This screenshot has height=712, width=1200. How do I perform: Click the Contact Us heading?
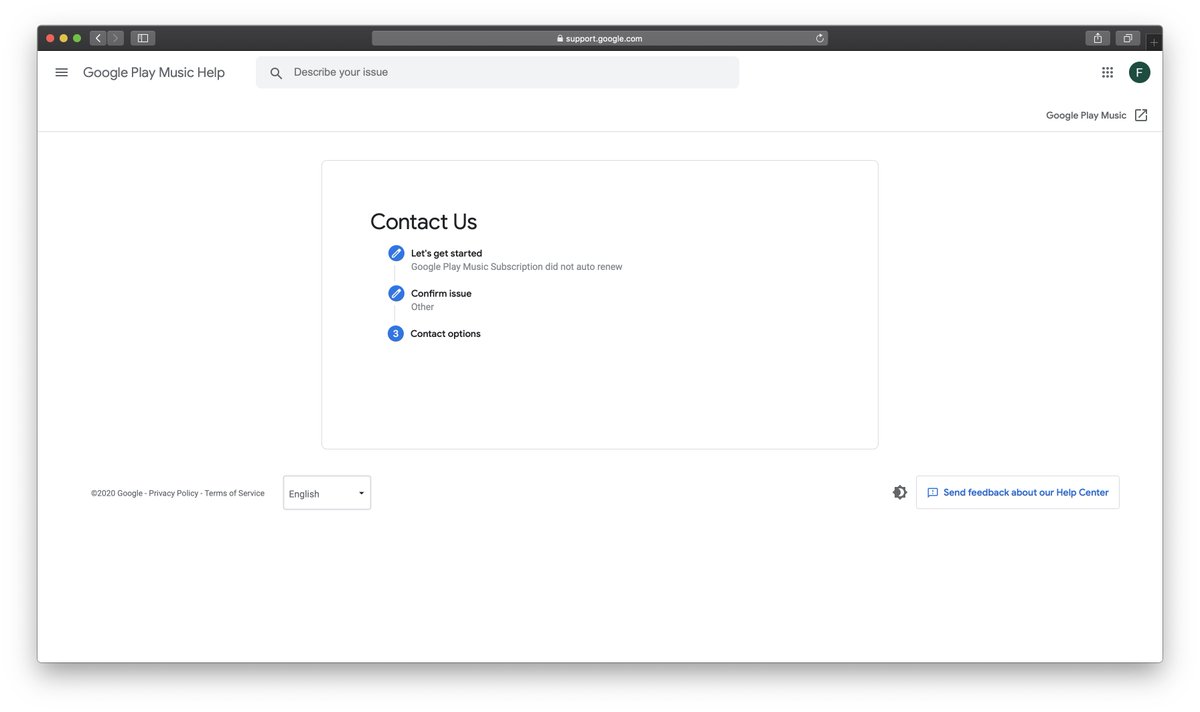[x=424, y=222]
